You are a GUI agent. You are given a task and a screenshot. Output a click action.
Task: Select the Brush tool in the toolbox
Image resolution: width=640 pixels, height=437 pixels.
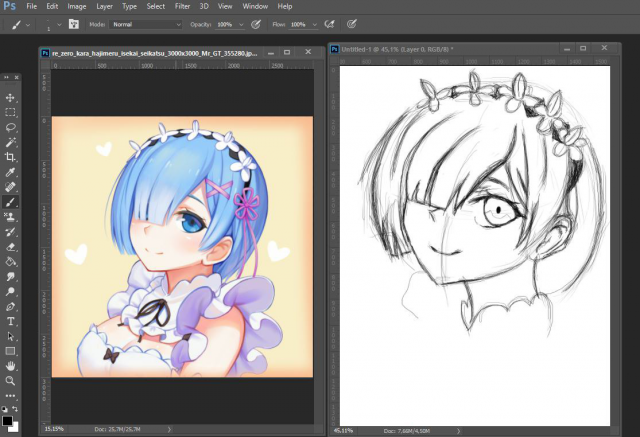pos(10,202)
